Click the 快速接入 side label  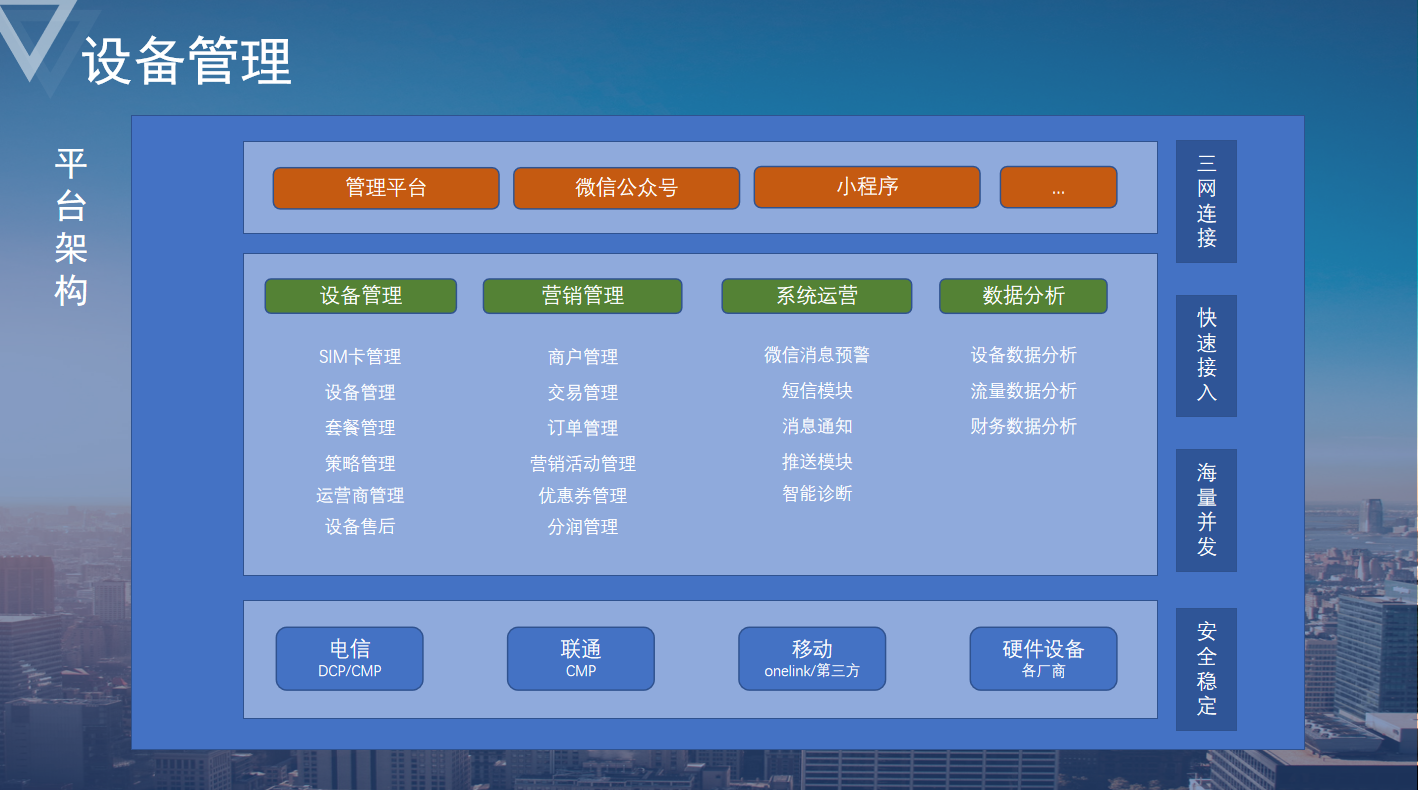[x=1206, y=356]
